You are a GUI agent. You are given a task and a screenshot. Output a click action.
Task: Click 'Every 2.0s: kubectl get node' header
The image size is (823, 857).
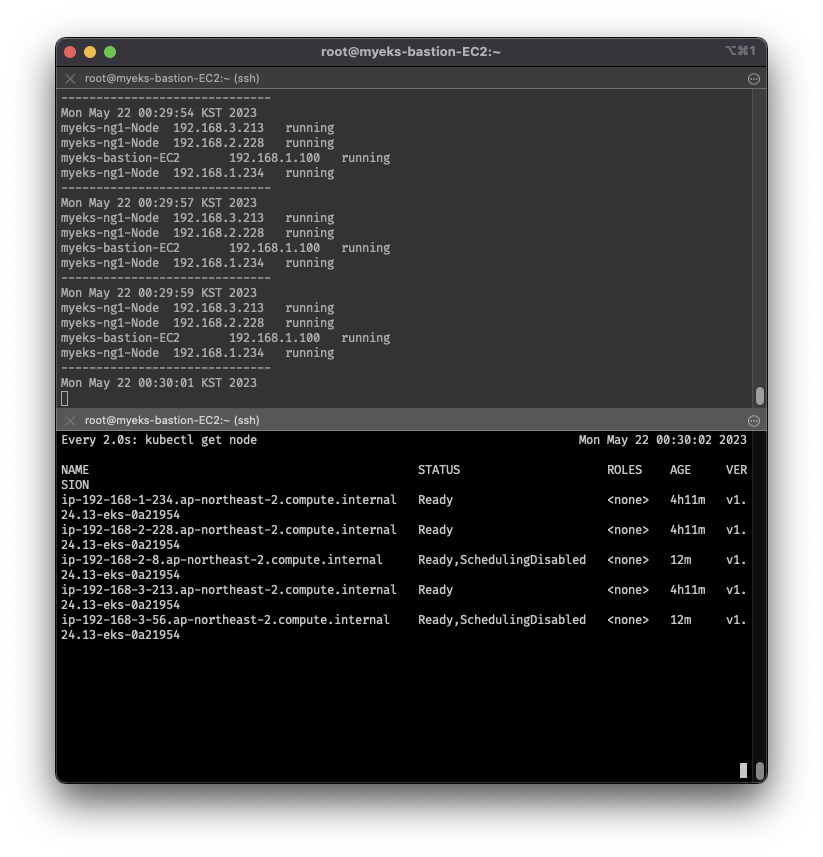pyautogui.click(x=159, y=440)
